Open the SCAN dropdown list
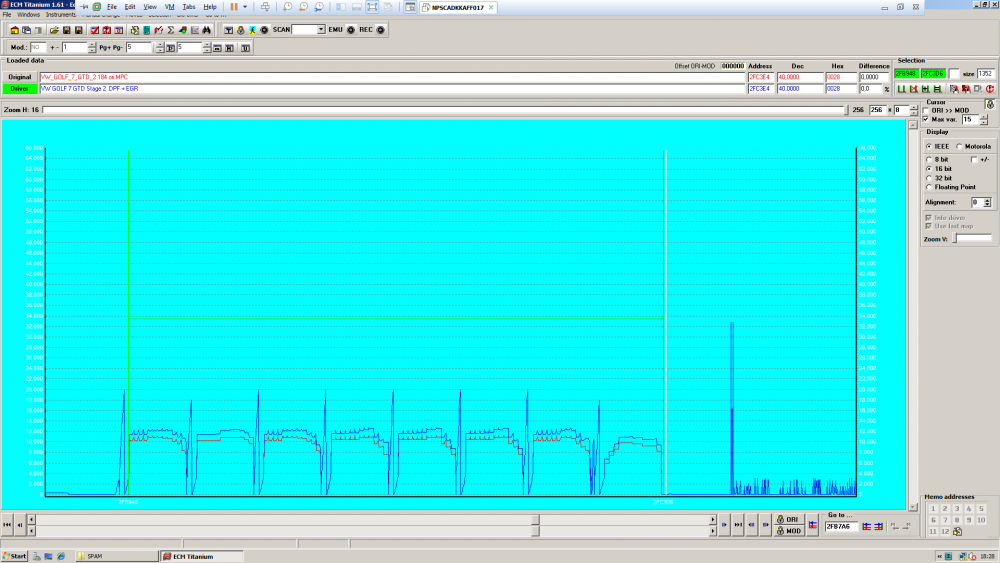Viewport: 1000px width, 563px height. coord(321,30)
